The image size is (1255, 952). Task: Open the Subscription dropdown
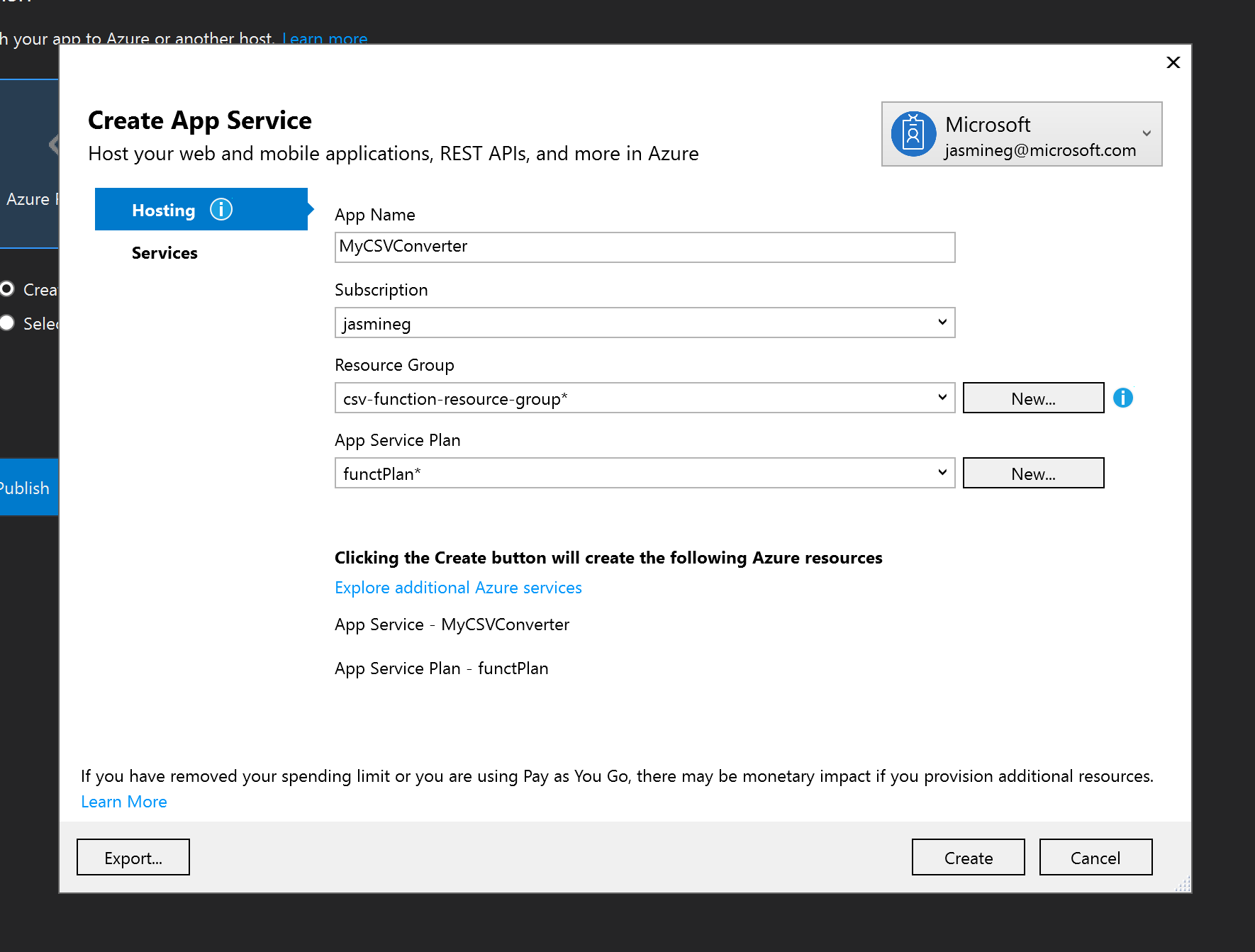point(645,323)
